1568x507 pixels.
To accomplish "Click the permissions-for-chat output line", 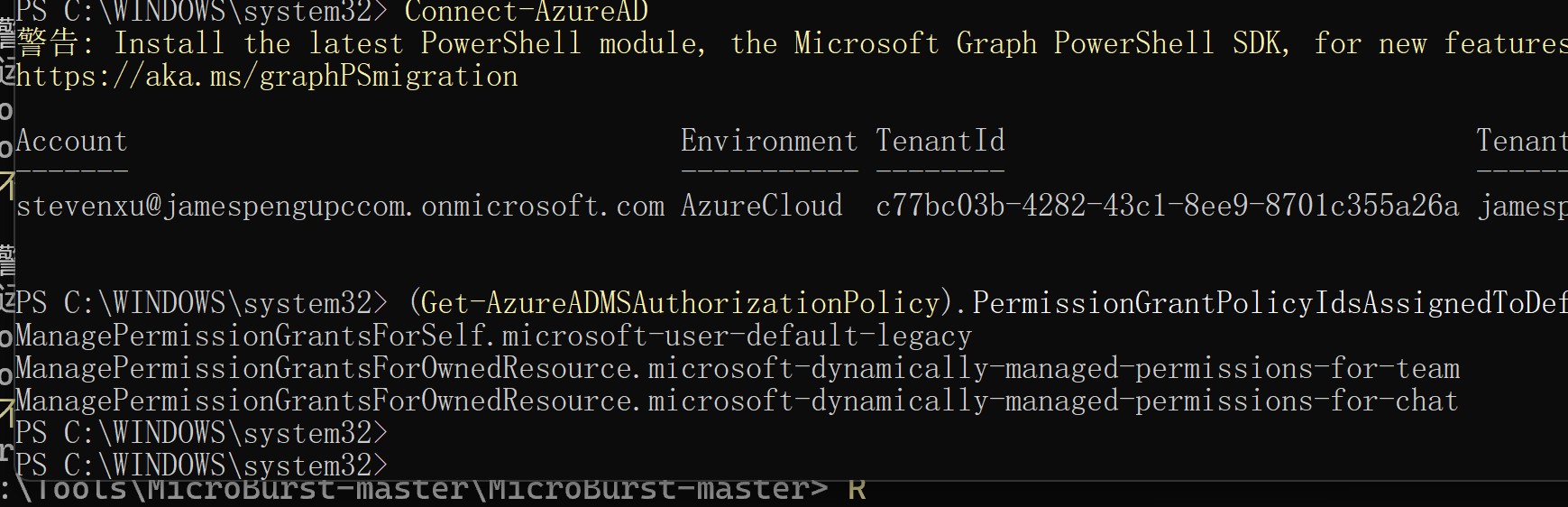I will [738, 401].
